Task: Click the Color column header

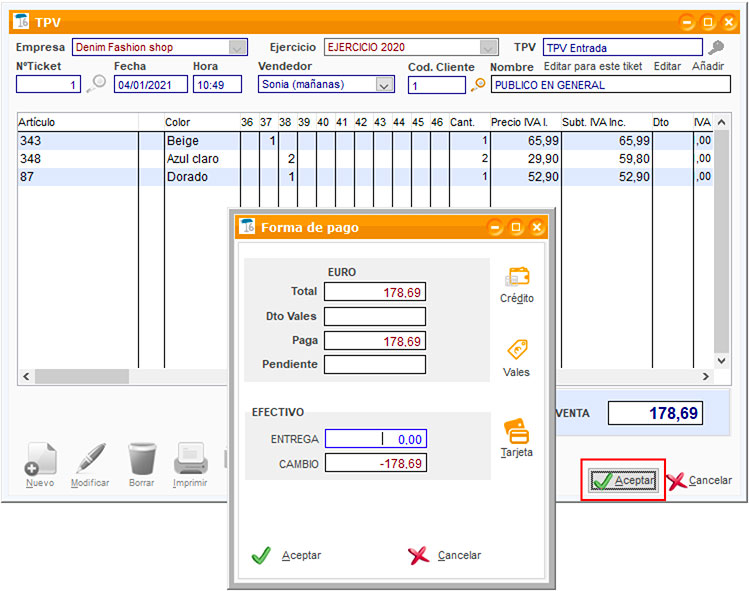Action: click(x=202, y=122)
